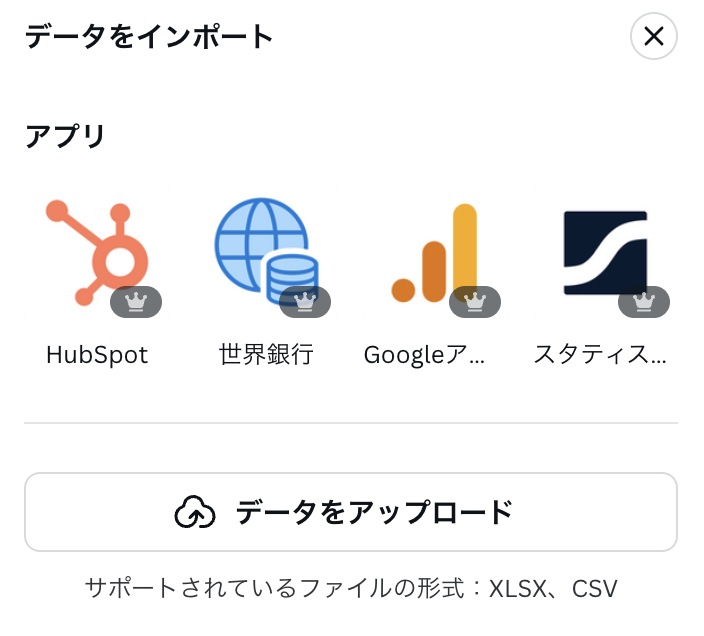Choose the Google Analytics bar chart icon
Screen dimensions: 704x636
click(434, 253)
